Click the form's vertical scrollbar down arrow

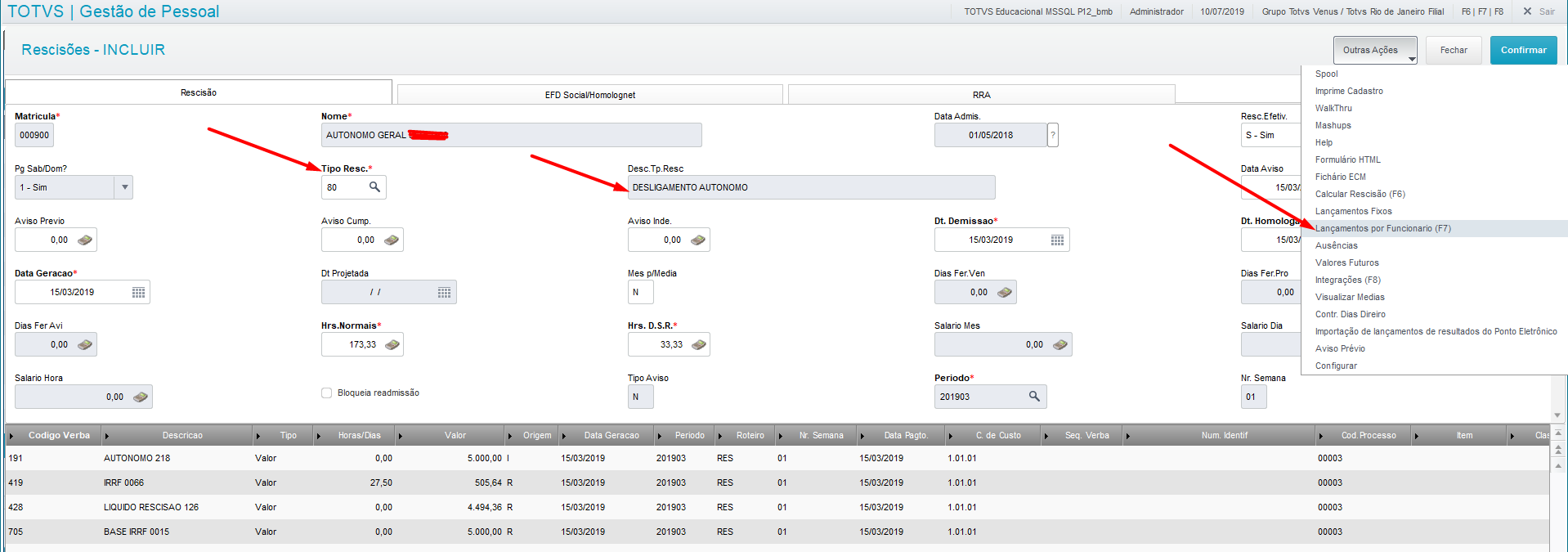click(x=1557, y=415)
